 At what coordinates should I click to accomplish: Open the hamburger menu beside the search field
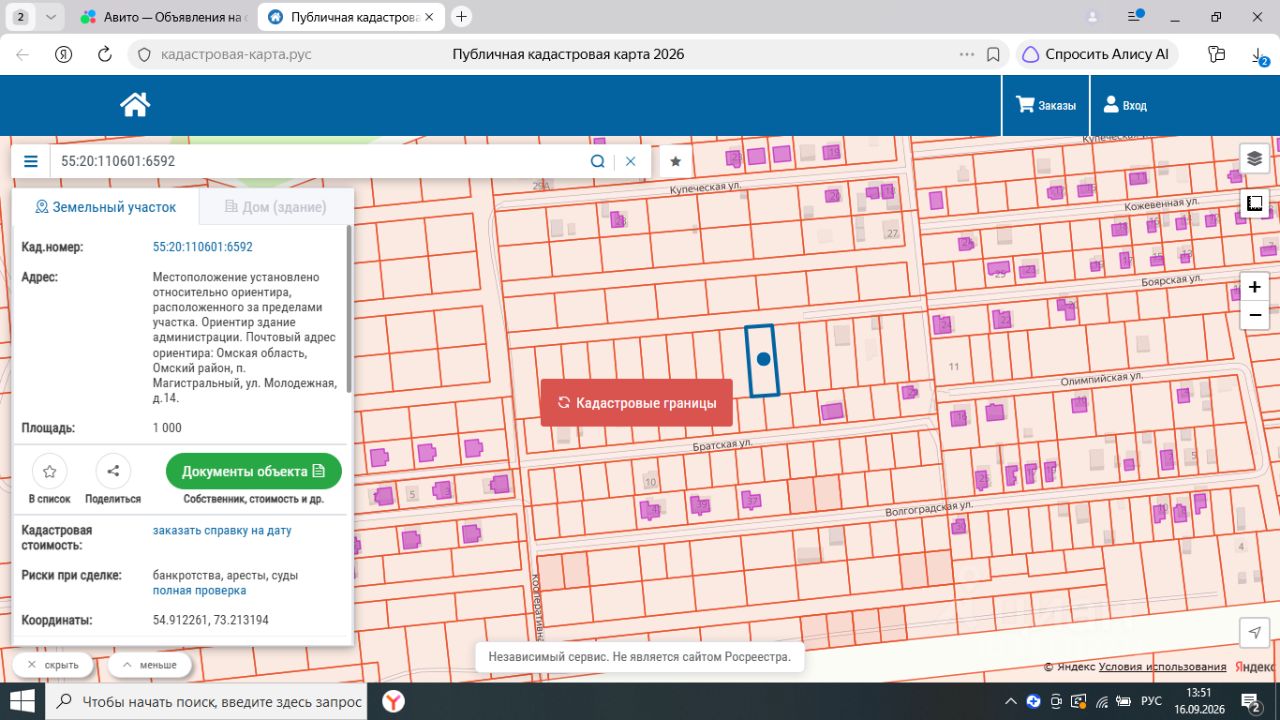tap(31, 161)
